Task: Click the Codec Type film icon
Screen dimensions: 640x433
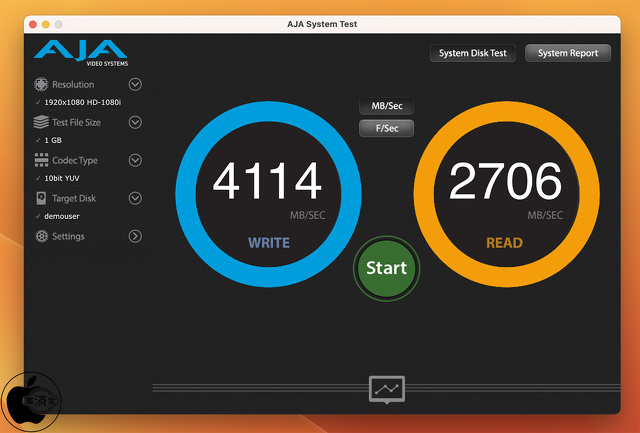Action: (x=41, y=160)
